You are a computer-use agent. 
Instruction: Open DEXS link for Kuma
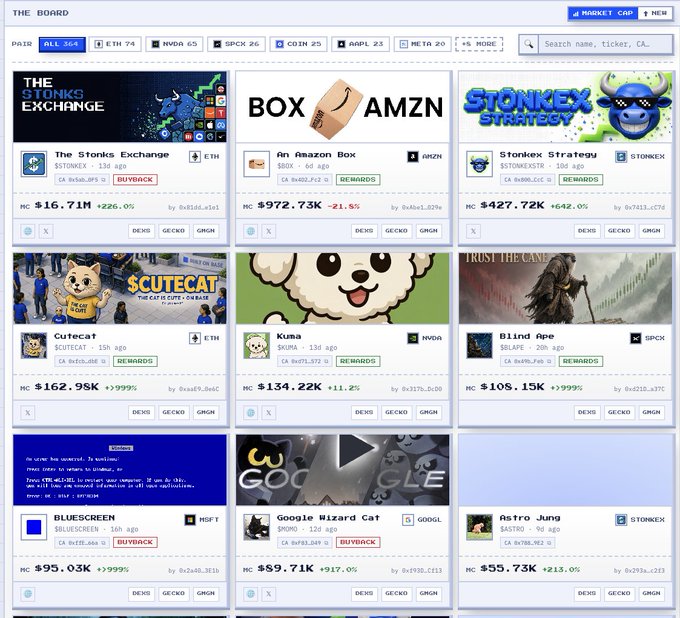coord(364,412)
